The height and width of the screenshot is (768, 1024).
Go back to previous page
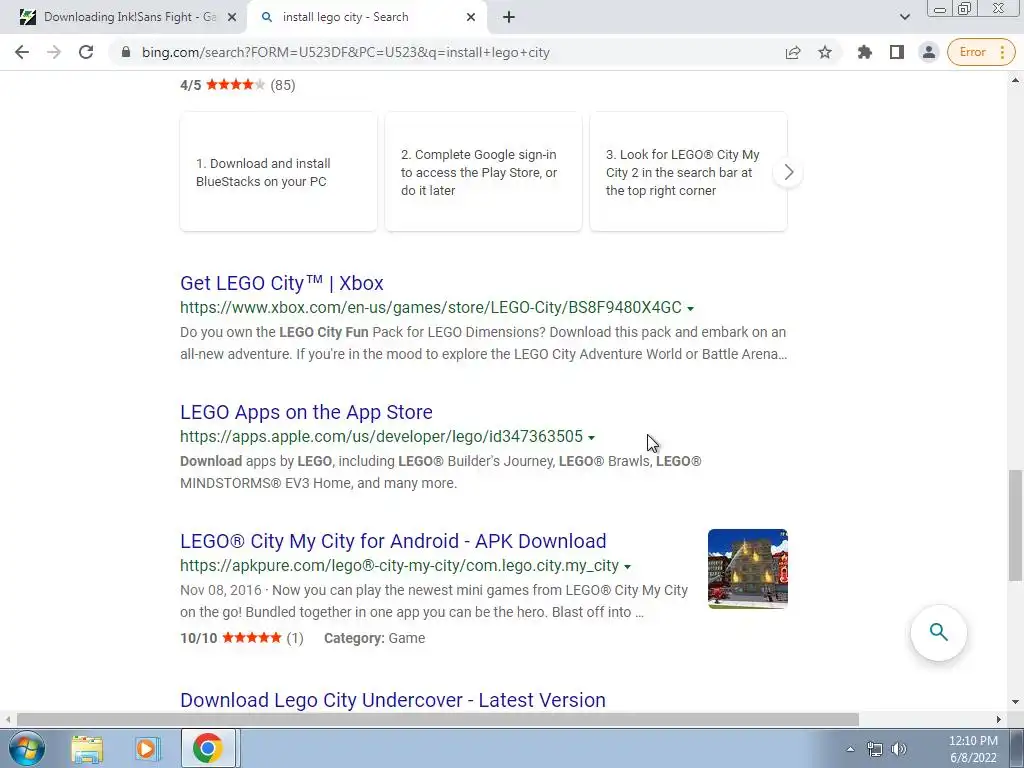(22, 52)
